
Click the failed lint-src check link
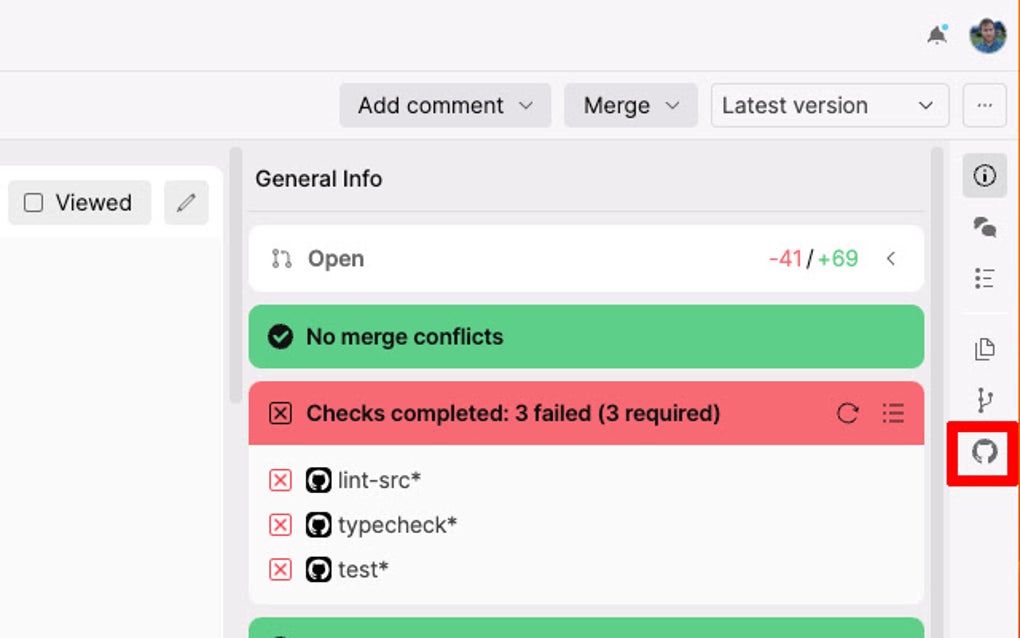click(380, 480)
